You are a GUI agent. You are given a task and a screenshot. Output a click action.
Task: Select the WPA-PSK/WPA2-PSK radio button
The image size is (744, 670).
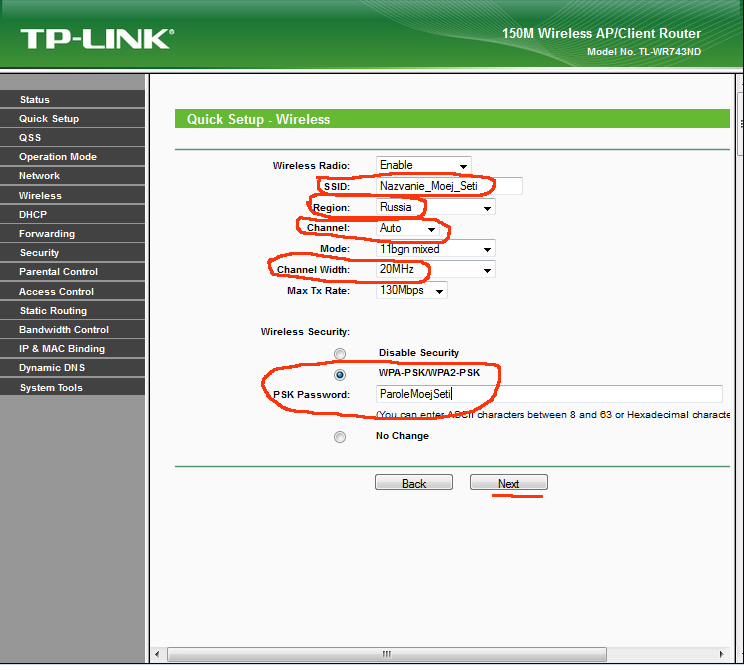[x=340, y=374]
